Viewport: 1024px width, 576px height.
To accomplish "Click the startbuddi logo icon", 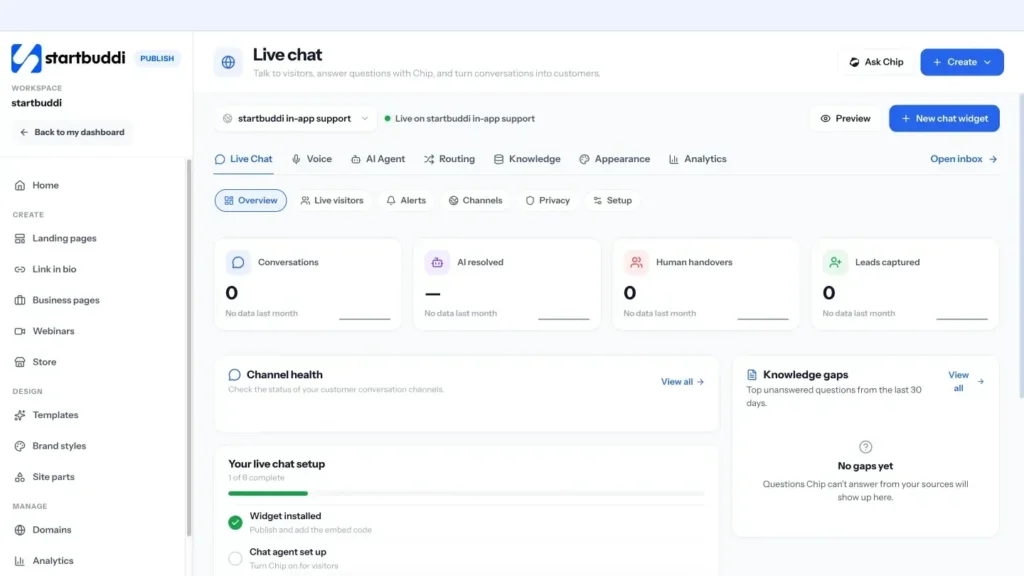I will click(26, 58).
